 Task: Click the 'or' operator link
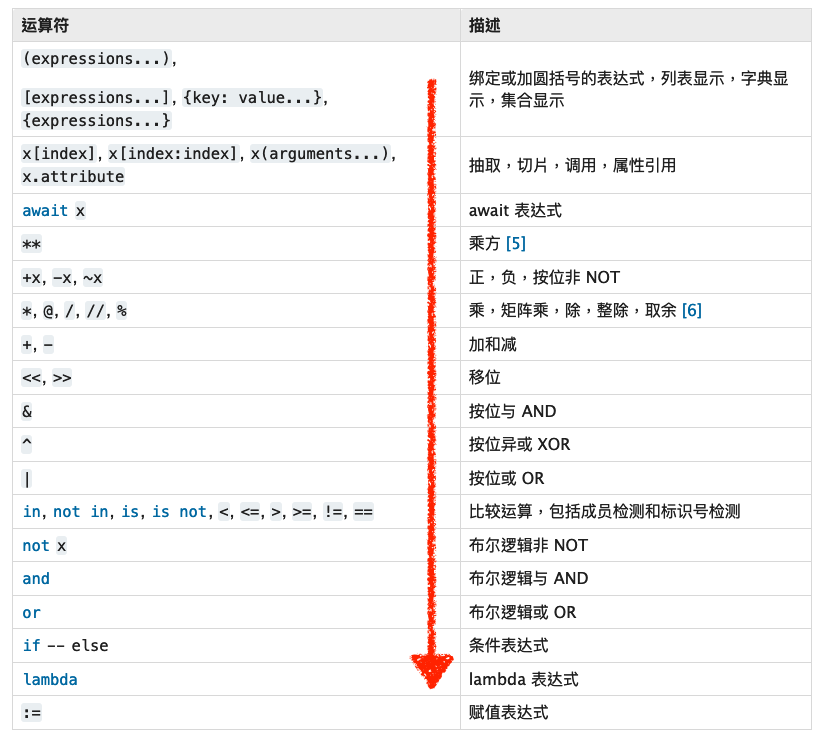[x=31, y=612]
